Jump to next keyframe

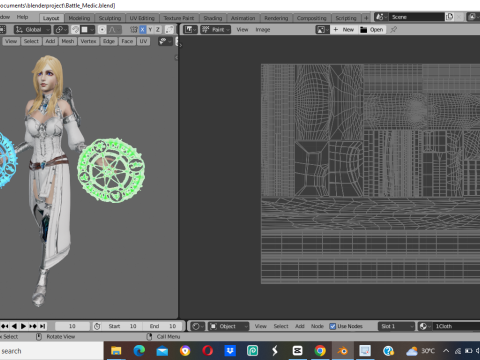click(x=33, y=326)
